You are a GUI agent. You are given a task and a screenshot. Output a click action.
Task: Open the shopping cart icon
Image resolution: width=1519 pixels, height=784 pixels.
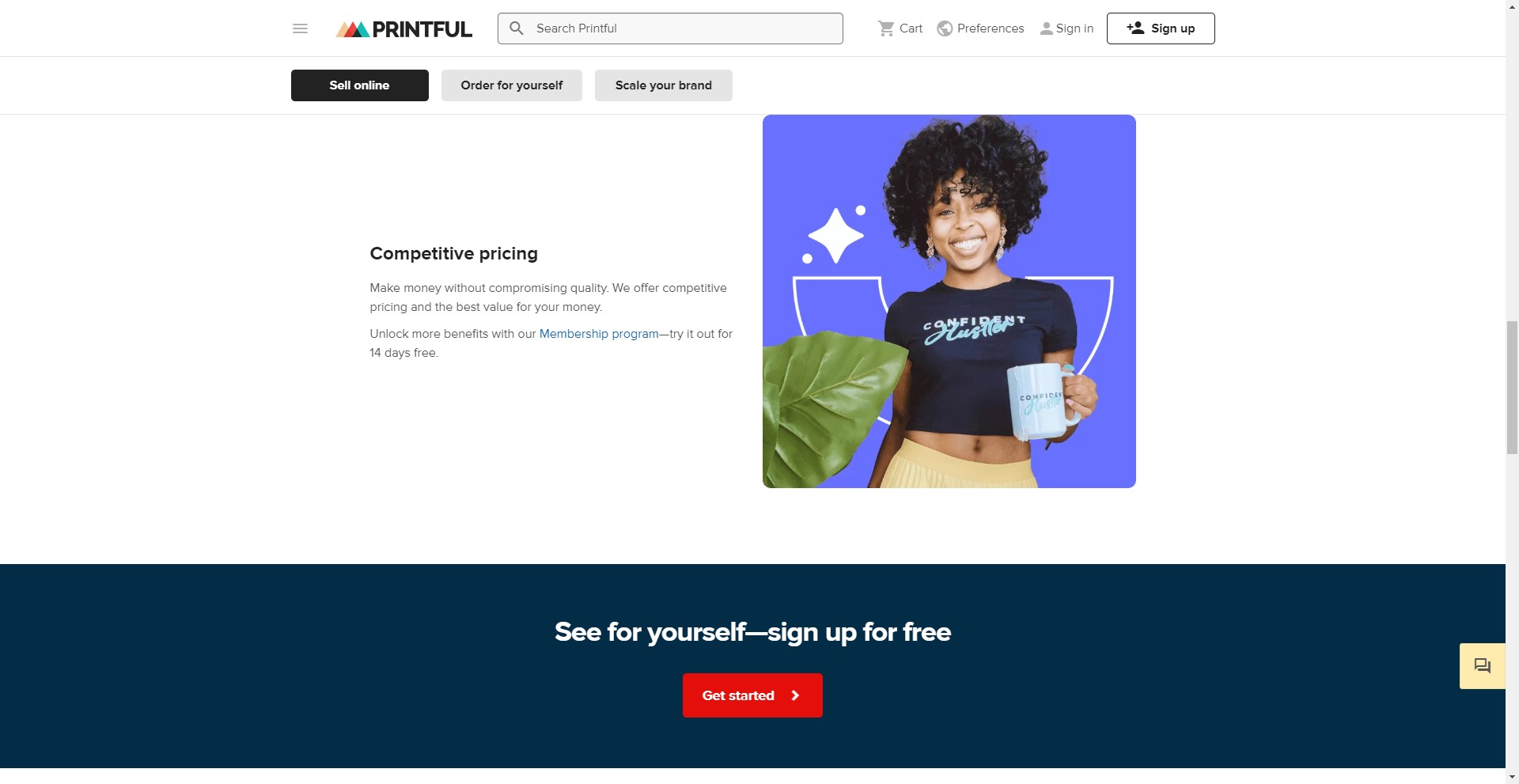886,28
